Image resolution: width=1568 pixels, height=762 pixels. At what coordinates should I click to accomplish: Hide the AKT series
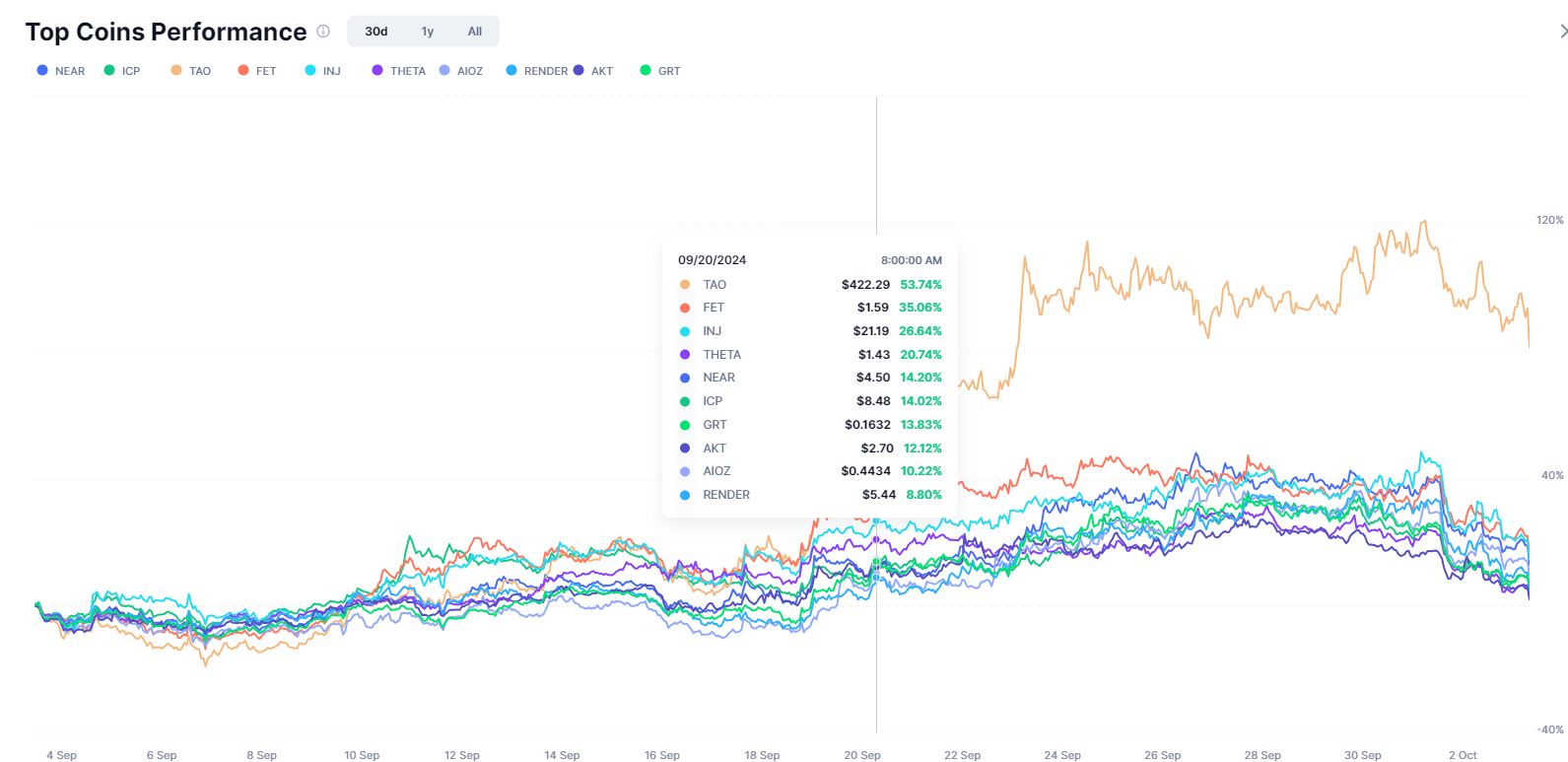593,71
